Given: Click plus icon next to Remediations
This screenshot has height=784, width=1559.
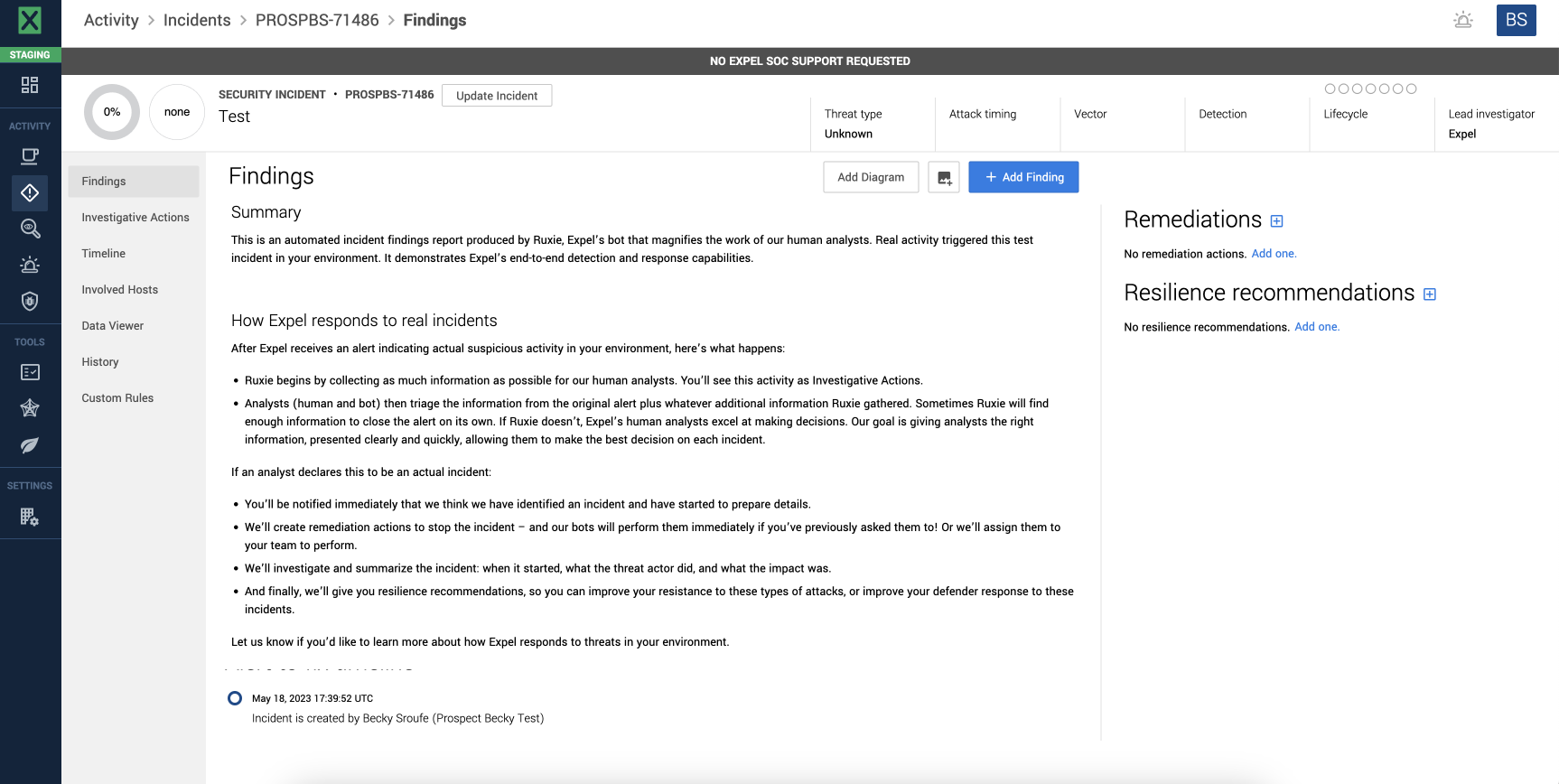Looking at the screenshot, I should coord(1276,221).
